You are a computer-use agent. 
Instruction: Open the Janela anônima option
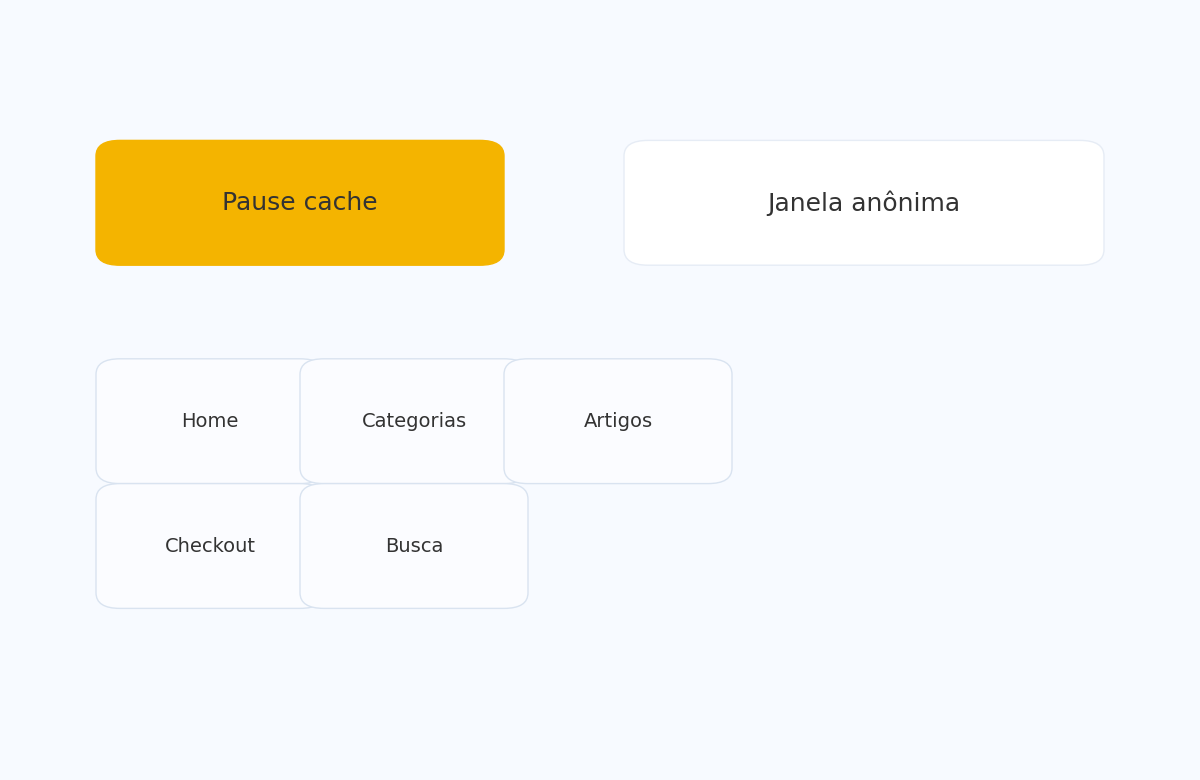(x=863, y=203)
